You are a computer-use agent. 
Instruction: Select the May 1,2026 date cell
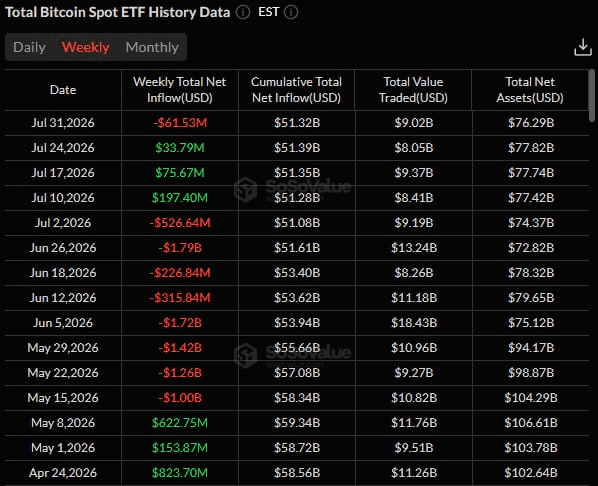63,448
